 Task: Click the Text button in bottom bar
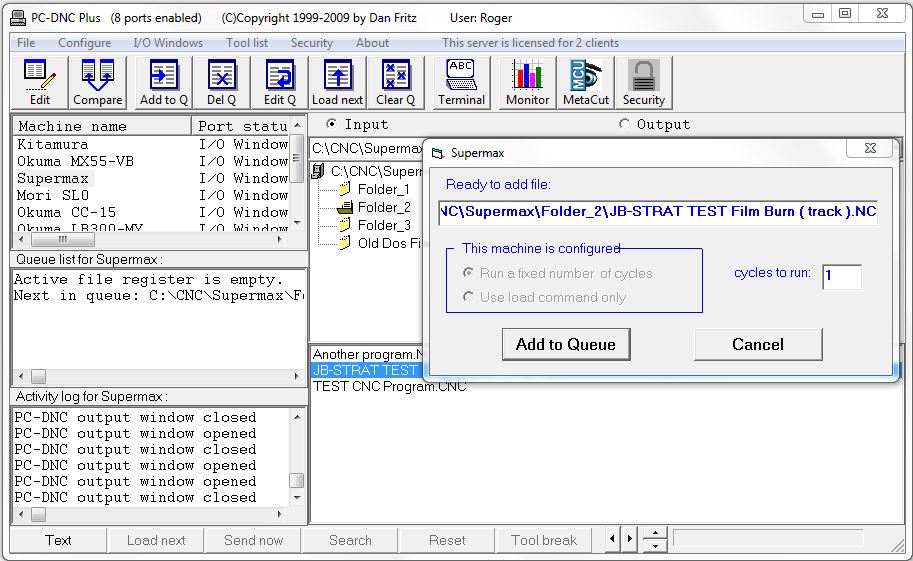coord(58,540)
